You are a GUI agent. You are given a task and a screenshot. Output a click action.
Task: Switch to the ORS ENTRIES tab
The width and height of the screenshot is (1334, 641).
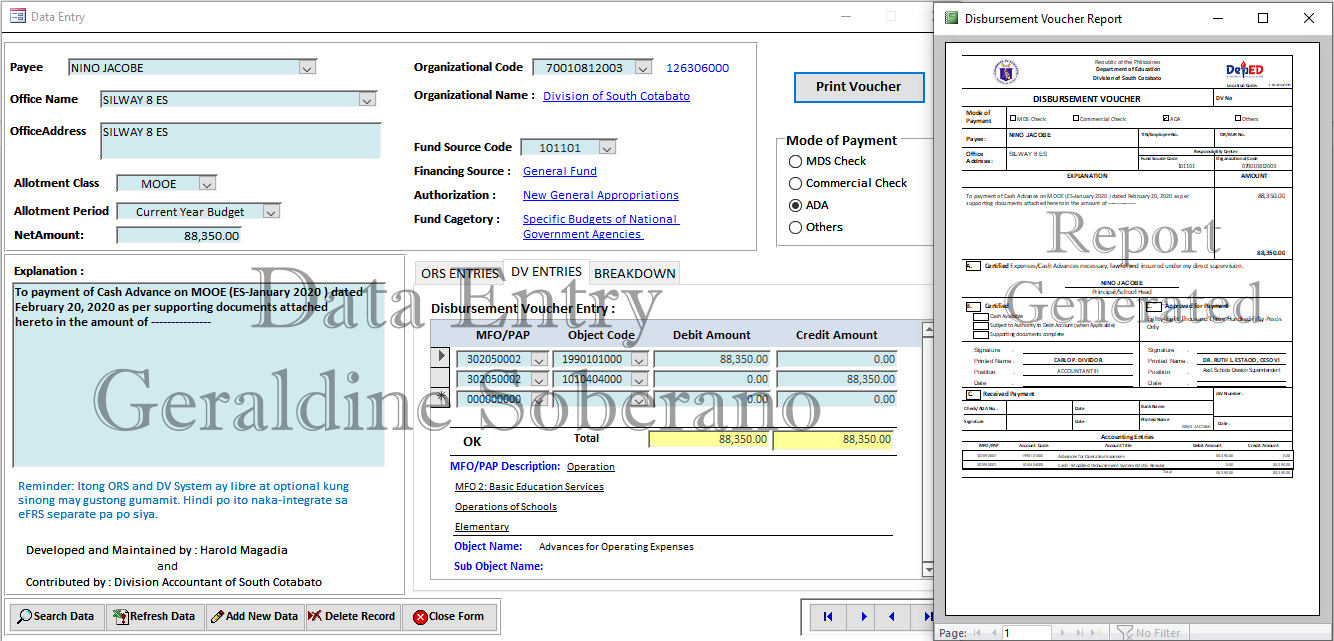(x=459, y=273)
